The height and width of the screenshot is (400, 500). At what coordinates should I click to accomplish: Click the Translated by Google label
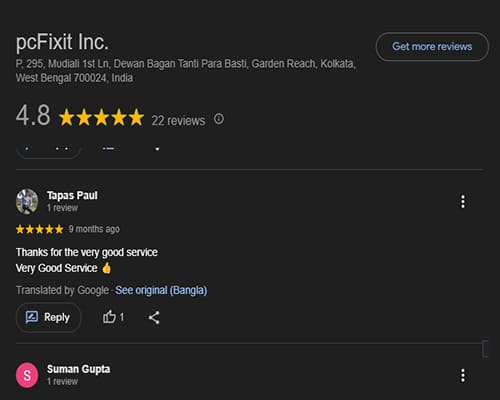(x=62, y=290)
